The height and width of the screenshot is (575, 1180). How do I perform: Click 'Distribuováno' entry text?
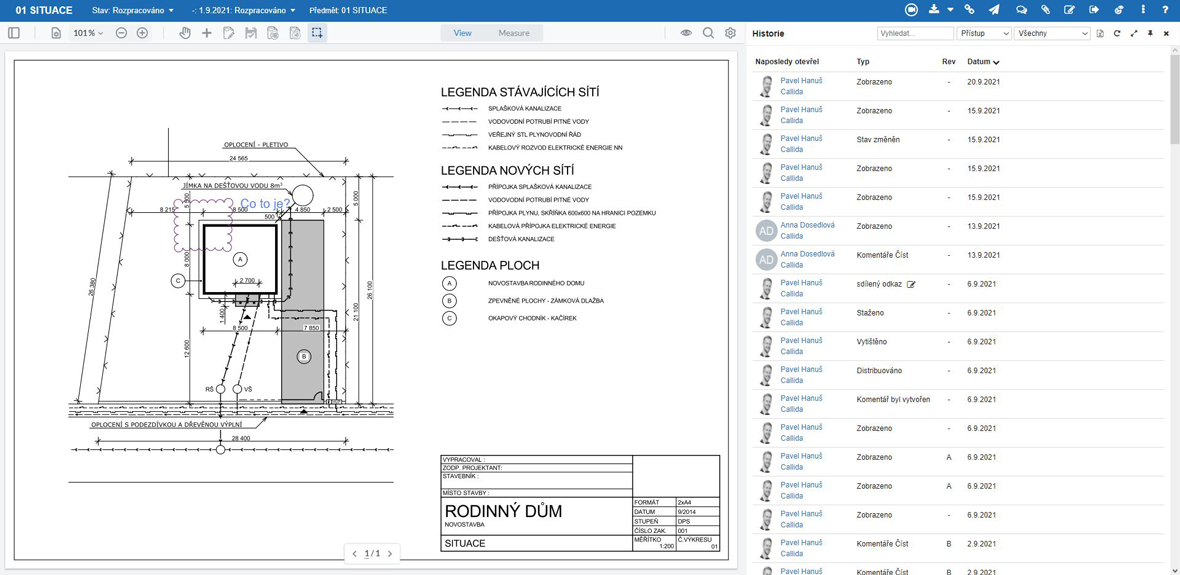click(x=879, y=370)
